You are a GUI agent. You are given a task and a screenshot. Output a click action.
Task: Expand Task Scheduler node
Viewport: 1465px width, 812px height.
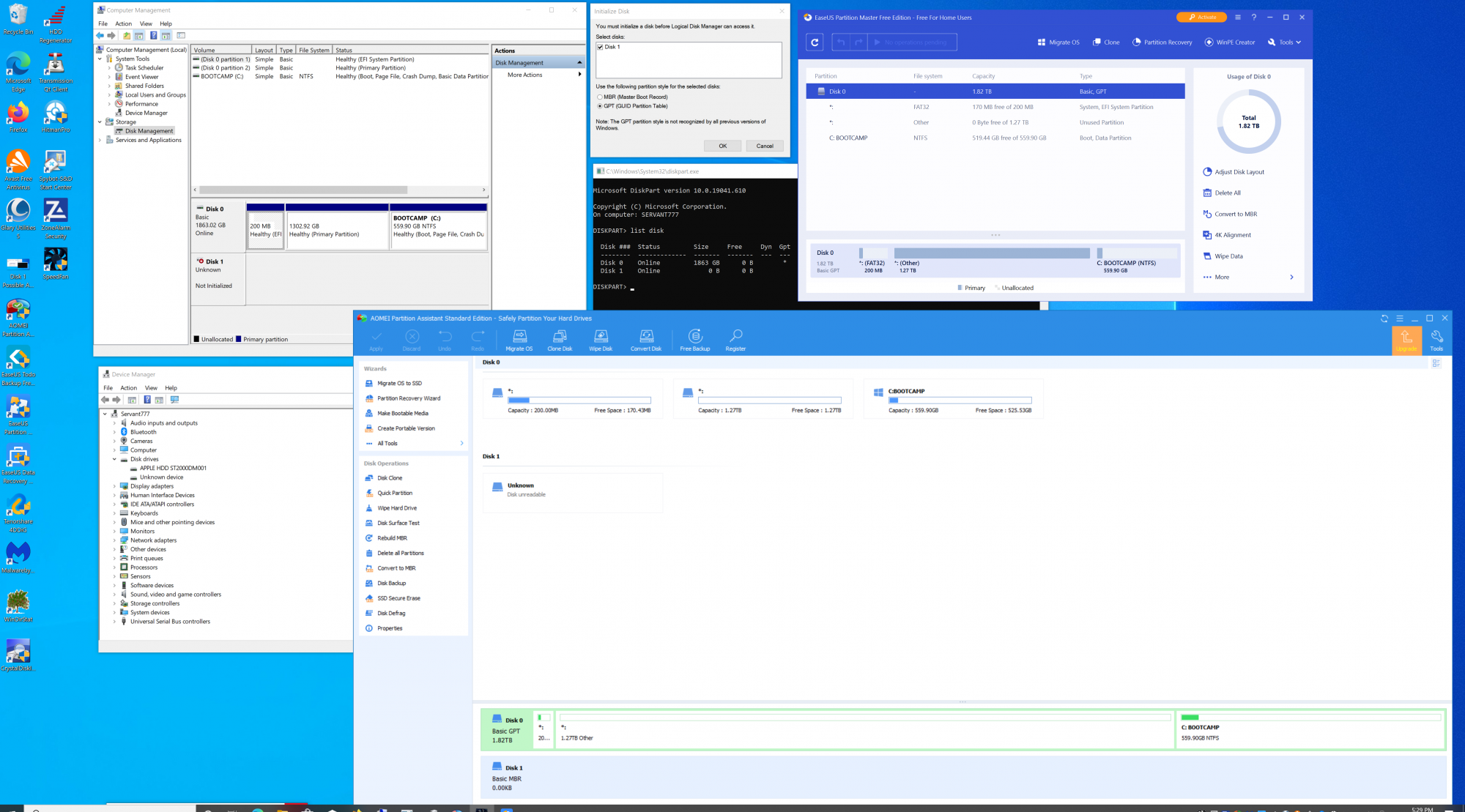[x=110, y=68]
